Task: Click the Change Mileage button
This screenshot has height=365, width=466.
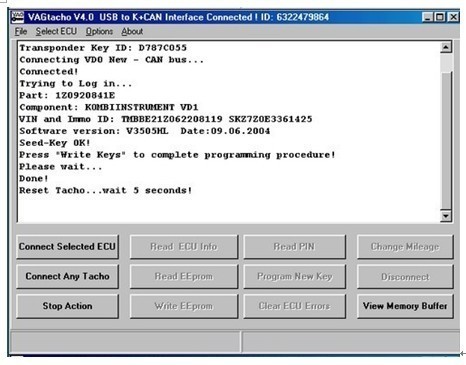Action: (405, 247)
